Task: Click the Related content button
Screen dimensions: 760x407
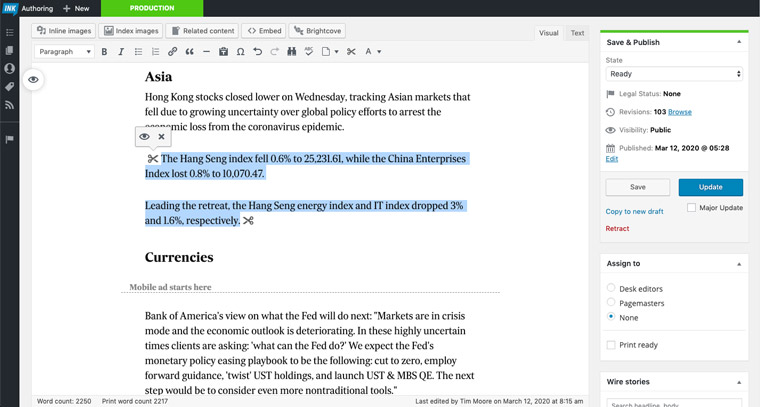Action: point(203,31)
